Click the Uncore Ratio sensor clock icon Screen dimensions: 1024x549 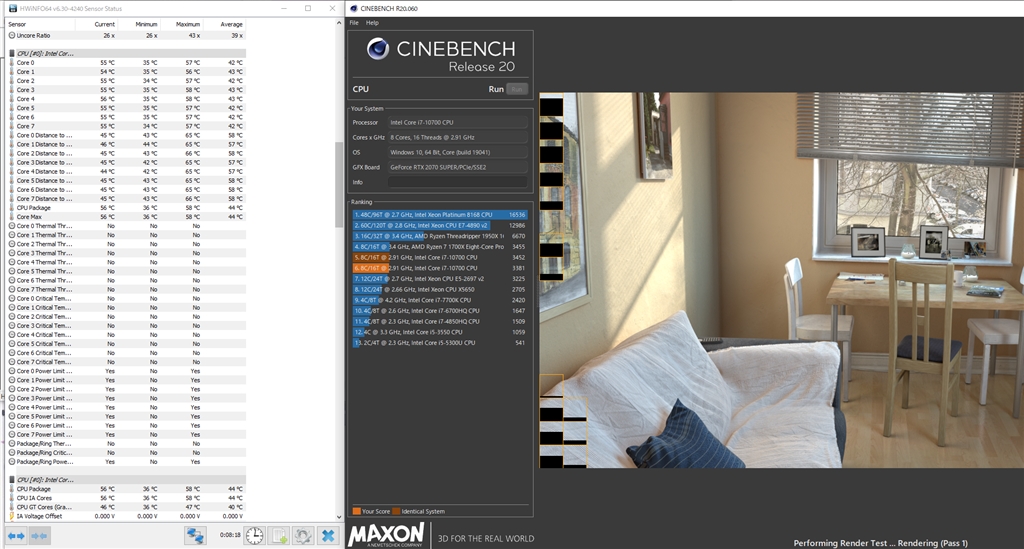click(x=12, y=35)
